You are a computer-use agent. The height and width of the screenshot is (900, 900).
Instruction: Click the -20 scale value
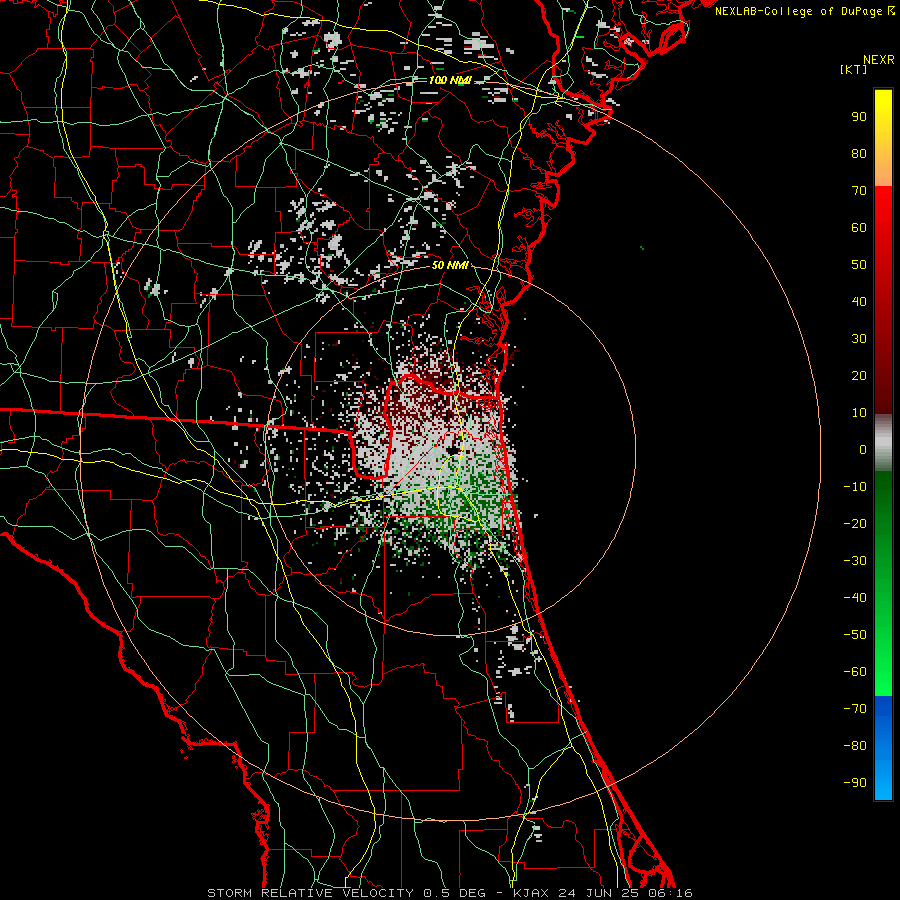click(855, 524)
